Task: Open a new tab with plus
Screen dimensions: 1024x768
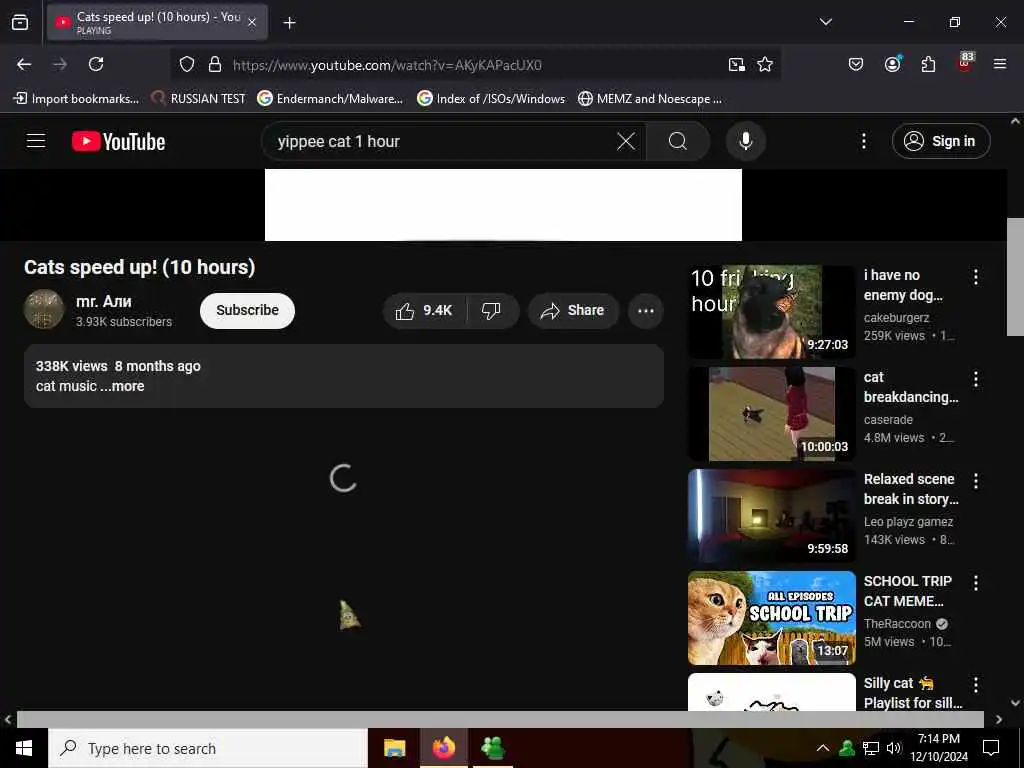Action: [x=289, y=23]
